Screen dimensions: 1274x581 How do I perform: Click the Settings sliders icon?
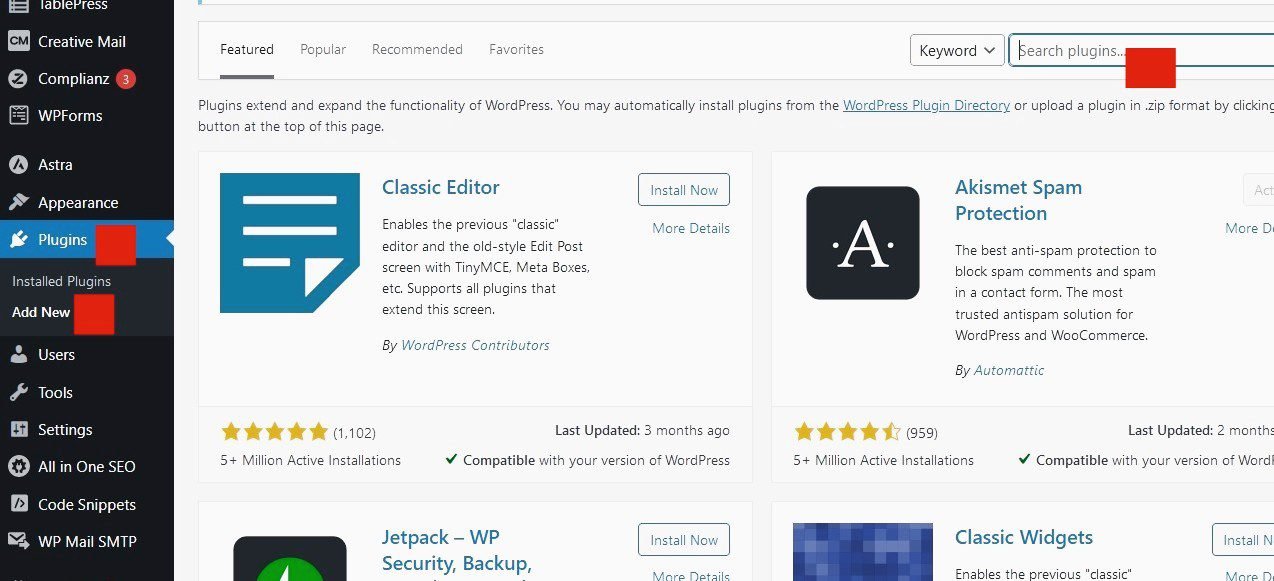coord(18,430)
